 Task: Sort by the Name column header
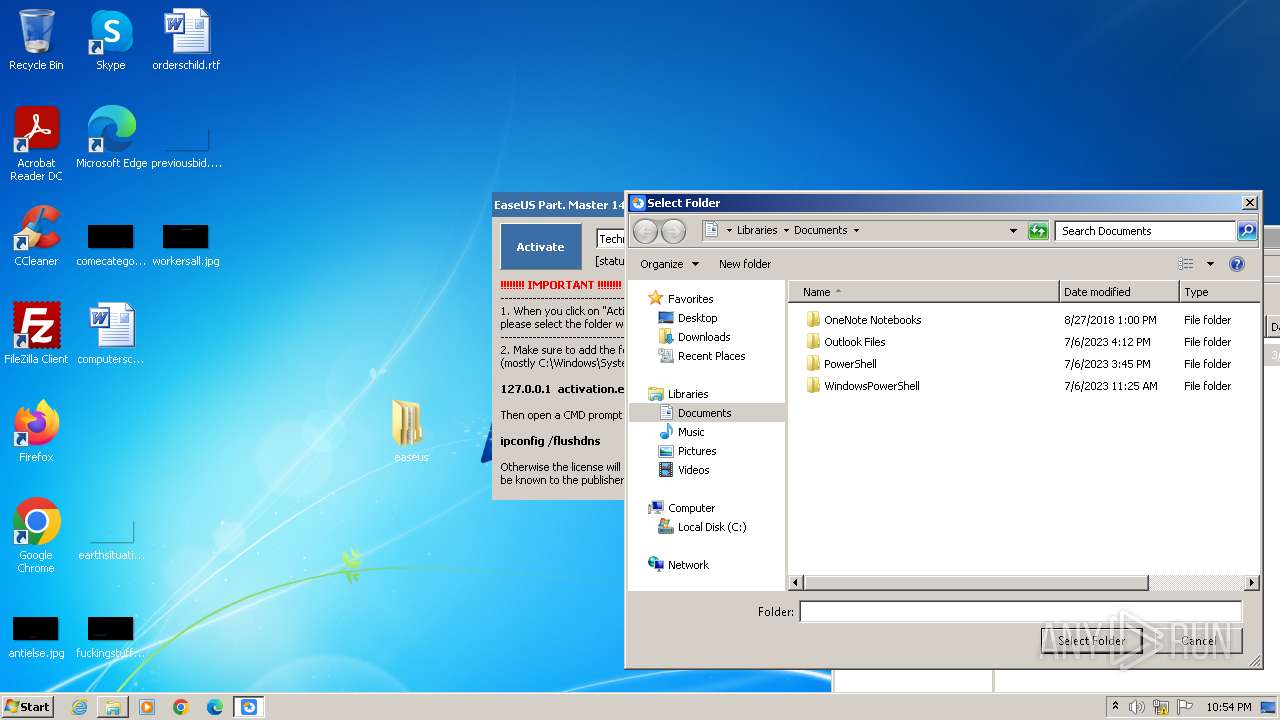[x=924, y=292]
